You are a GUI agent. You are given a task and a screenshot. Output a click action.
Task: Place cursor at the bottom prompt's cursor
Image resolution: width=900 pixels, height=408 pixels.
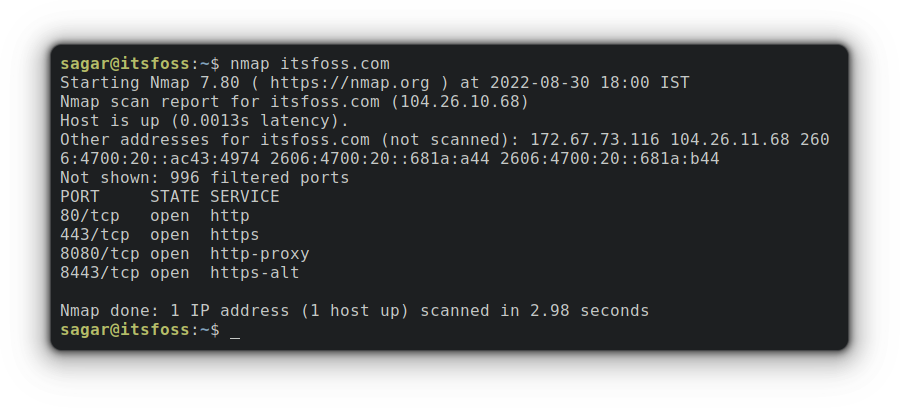tap(235, 330)
